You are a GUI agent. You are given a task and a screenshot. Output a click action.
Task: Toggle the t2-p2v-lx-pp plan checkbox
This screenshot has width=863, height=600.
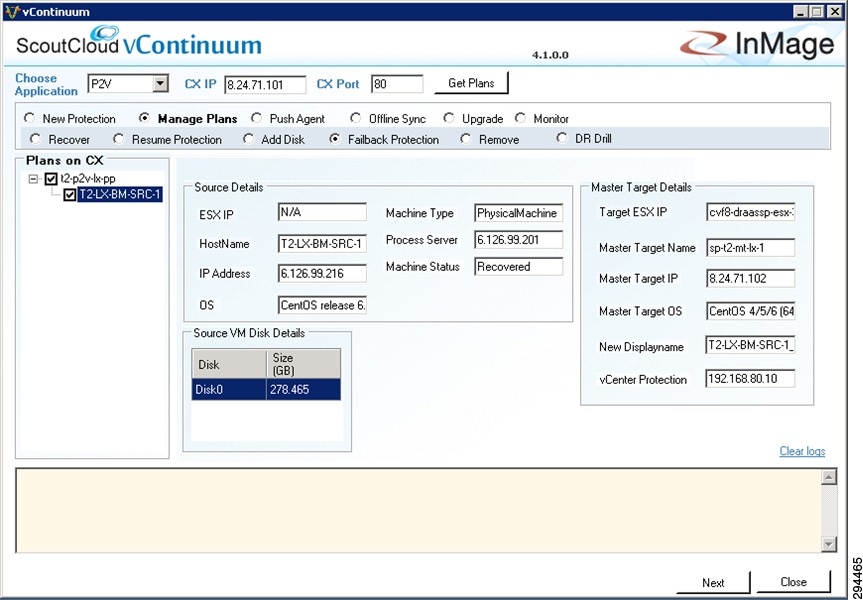[51, 179]
